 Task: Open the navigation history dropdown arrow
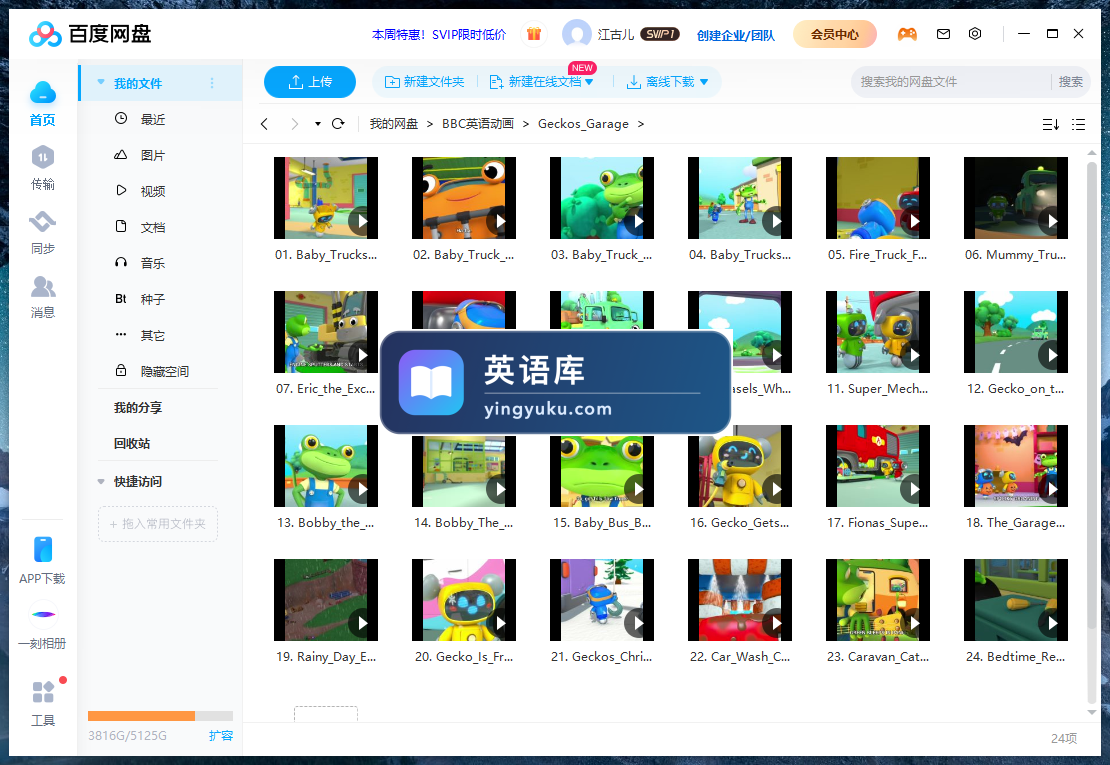click(318, 124)
